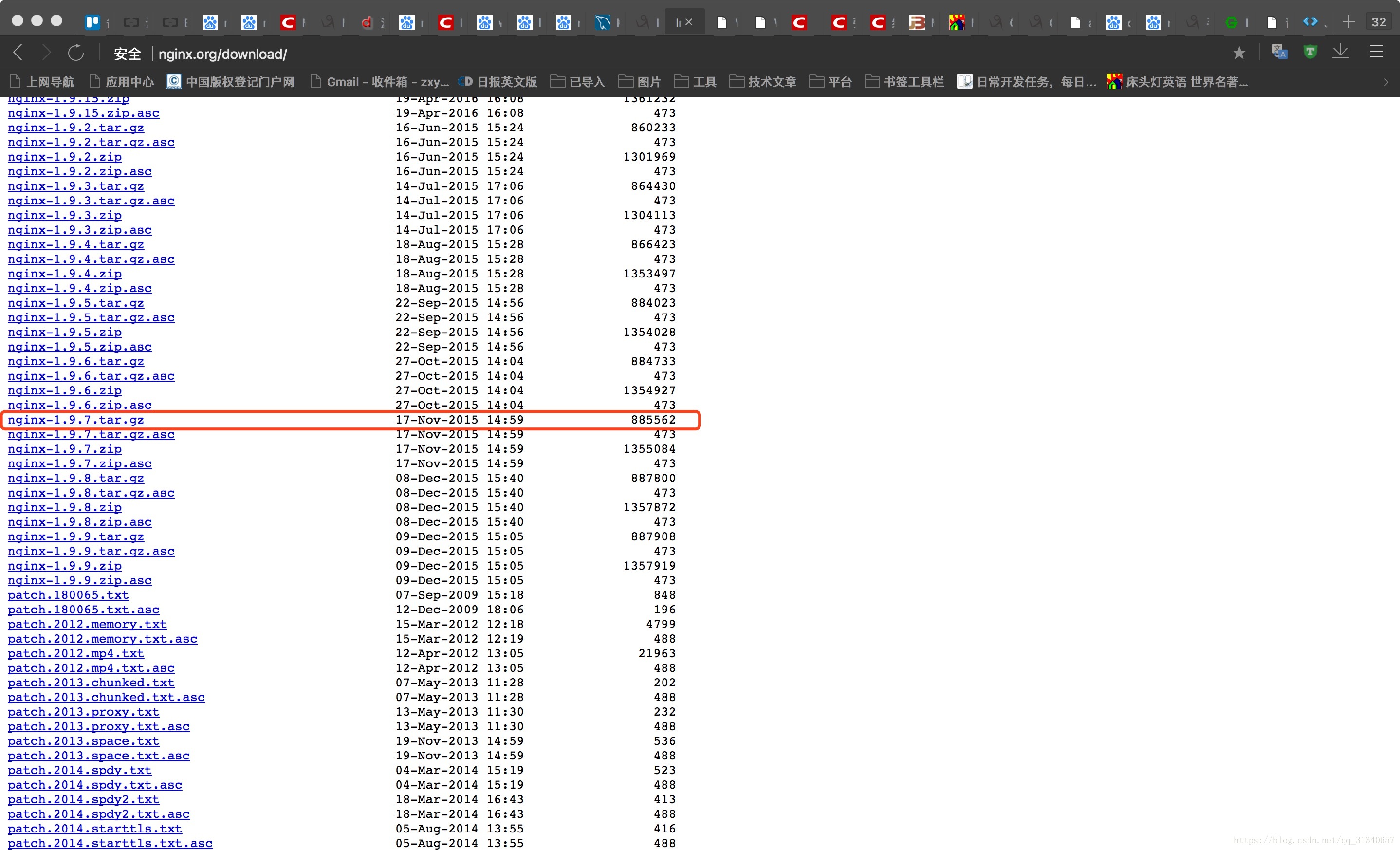The width and height of the screenshot is (1400, 850).
Task: Open the browser hamburger menu
Action: click(1376, 52)
